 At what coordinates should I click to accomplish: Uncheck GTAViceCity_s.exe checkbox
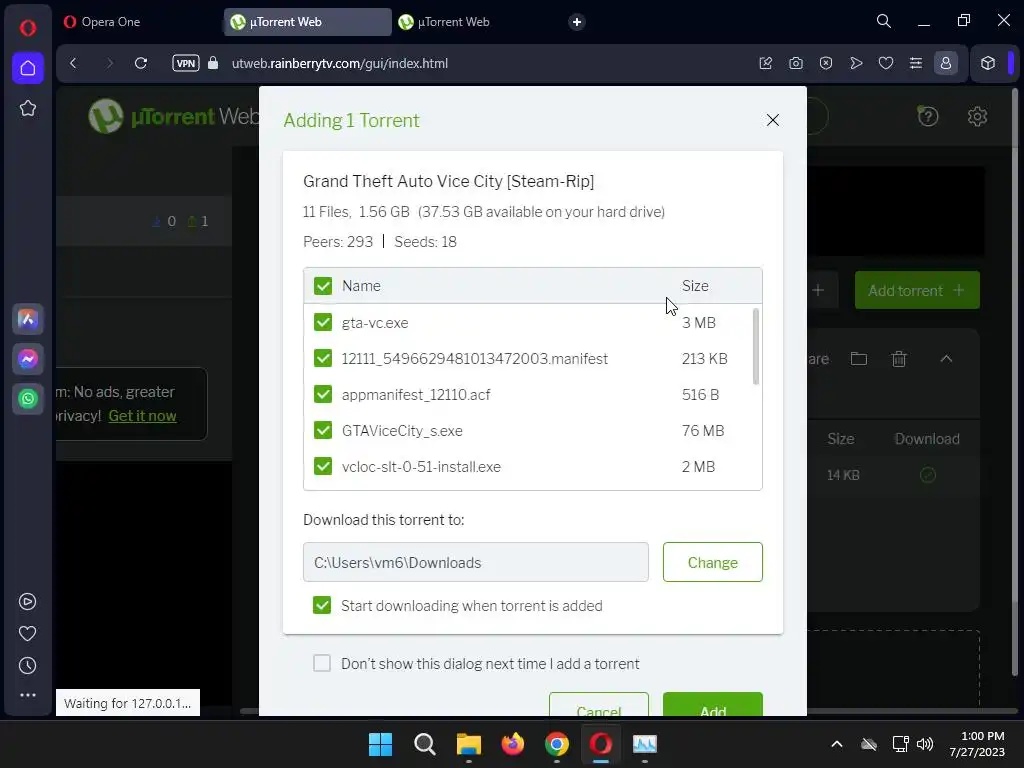pyautogui.click(x=323, y=430)
